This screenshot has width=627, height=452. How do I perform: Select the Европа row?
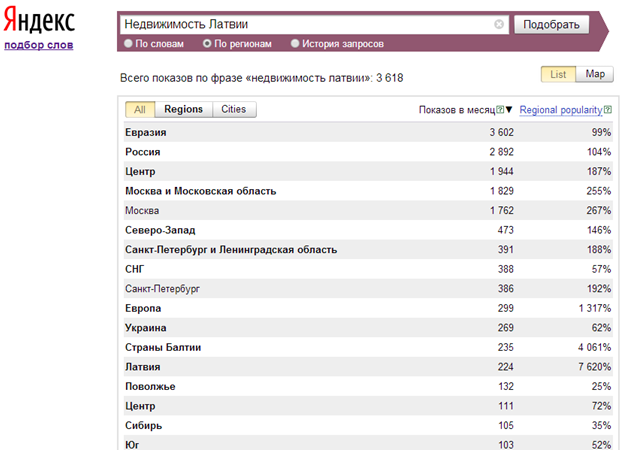pyautogui.click(x=368, y=308)
